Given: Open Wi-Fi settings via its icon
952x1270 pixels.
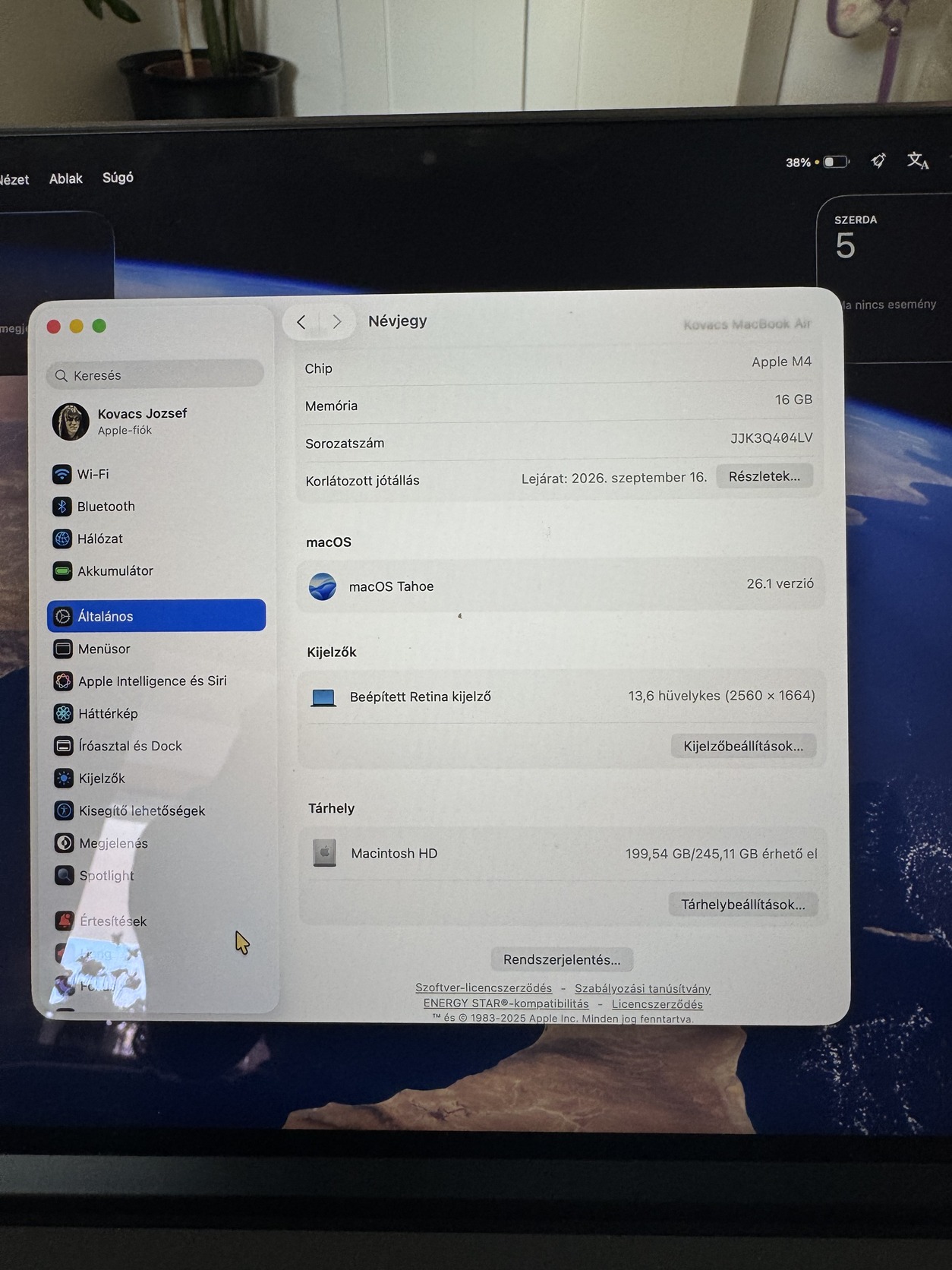Looking at the screenshot, I should click(x=62, y=474).
